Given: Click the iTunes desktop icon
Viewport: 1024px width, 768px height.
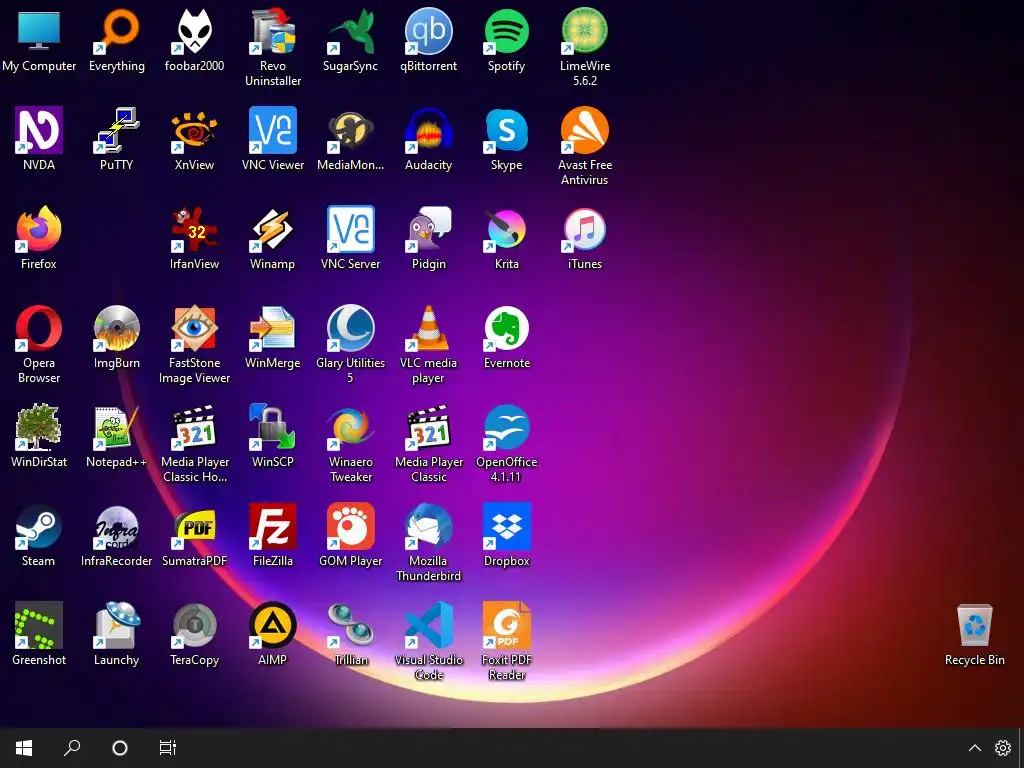Looking at the screenshot, I should click(x=584, y=230).
